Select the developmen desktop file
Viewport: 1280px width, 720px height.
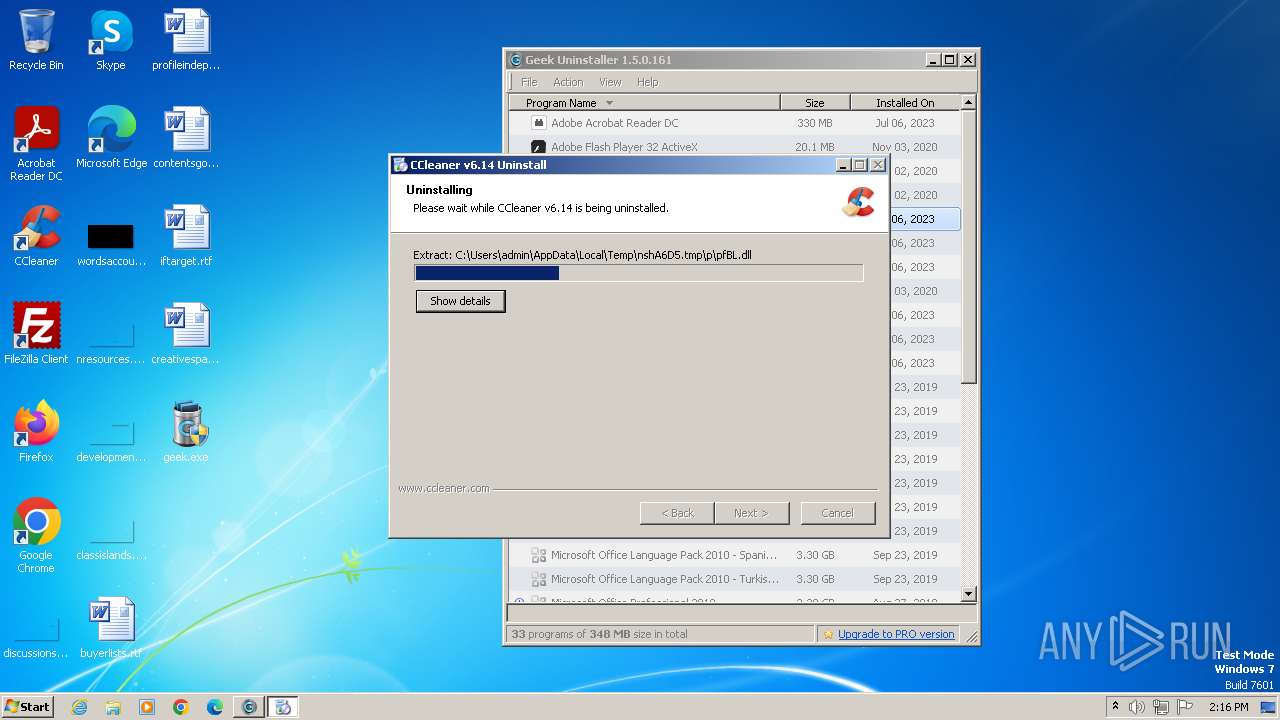coord(111,440)
